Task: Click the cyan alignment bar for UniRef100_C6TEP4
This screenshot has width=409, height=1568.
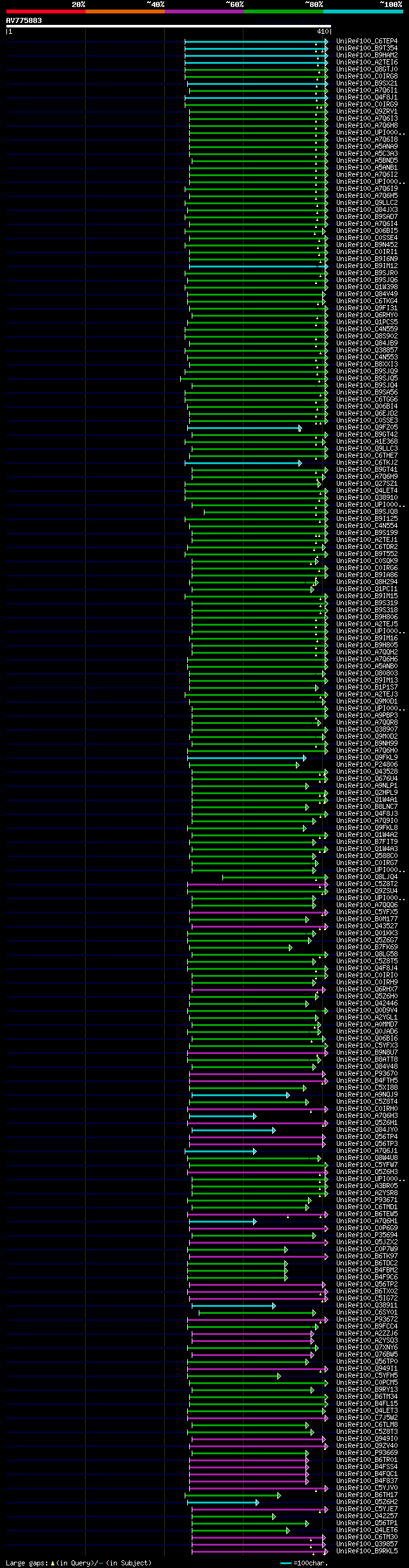Action: pos(256,41)
